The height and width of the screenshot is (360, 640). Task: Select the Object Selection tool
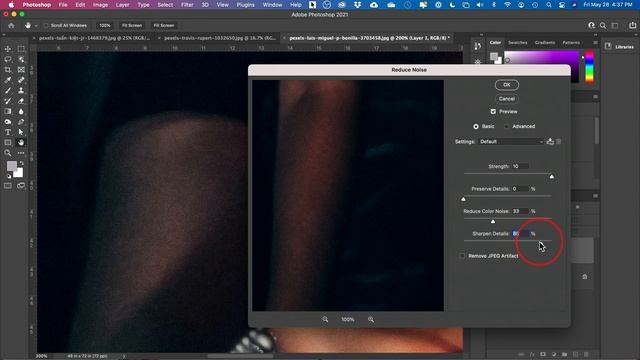coord(21,60)
